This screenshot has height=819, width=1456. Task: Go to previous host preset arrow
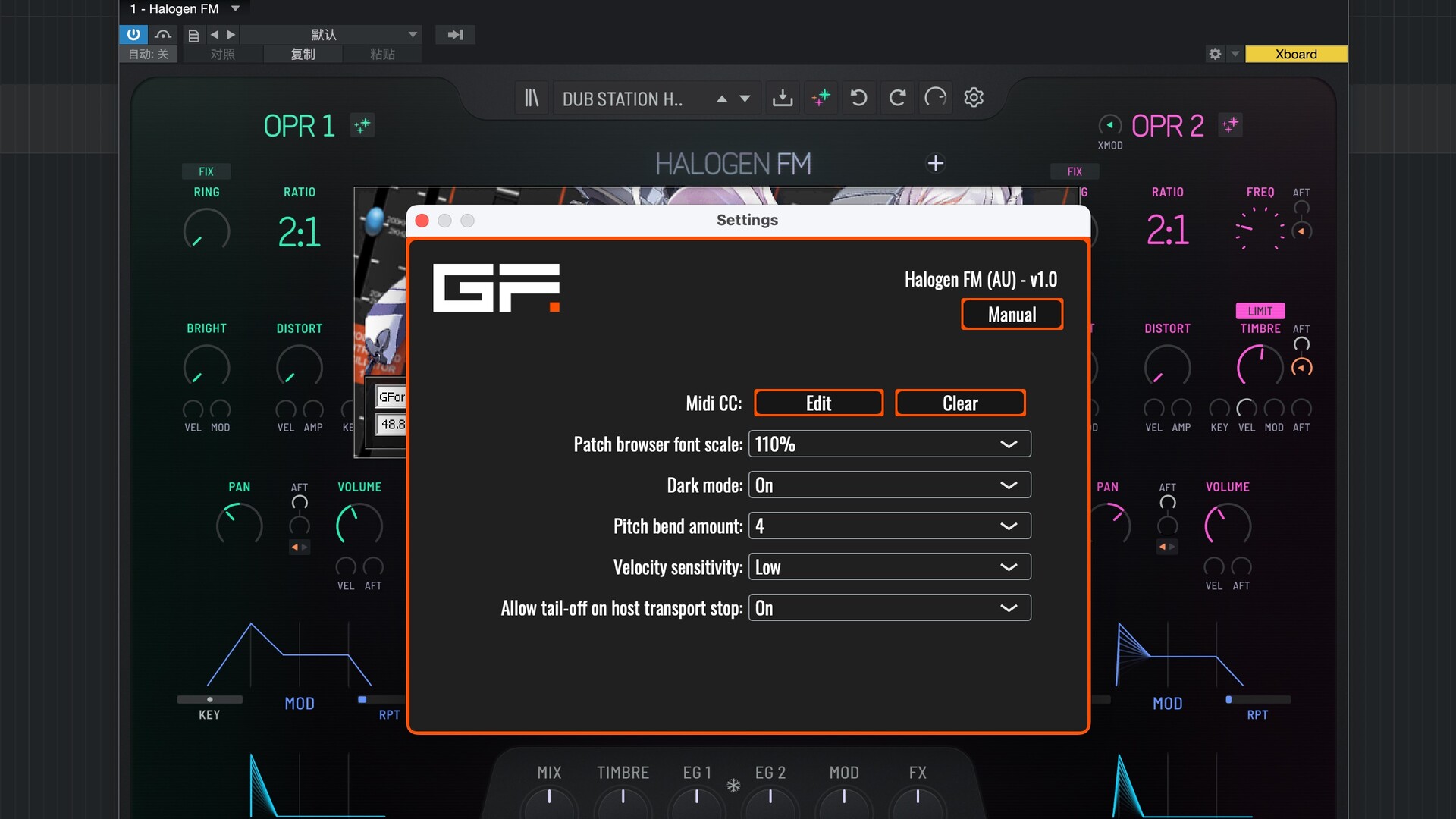pyautogui.click(x=215, y=34)
